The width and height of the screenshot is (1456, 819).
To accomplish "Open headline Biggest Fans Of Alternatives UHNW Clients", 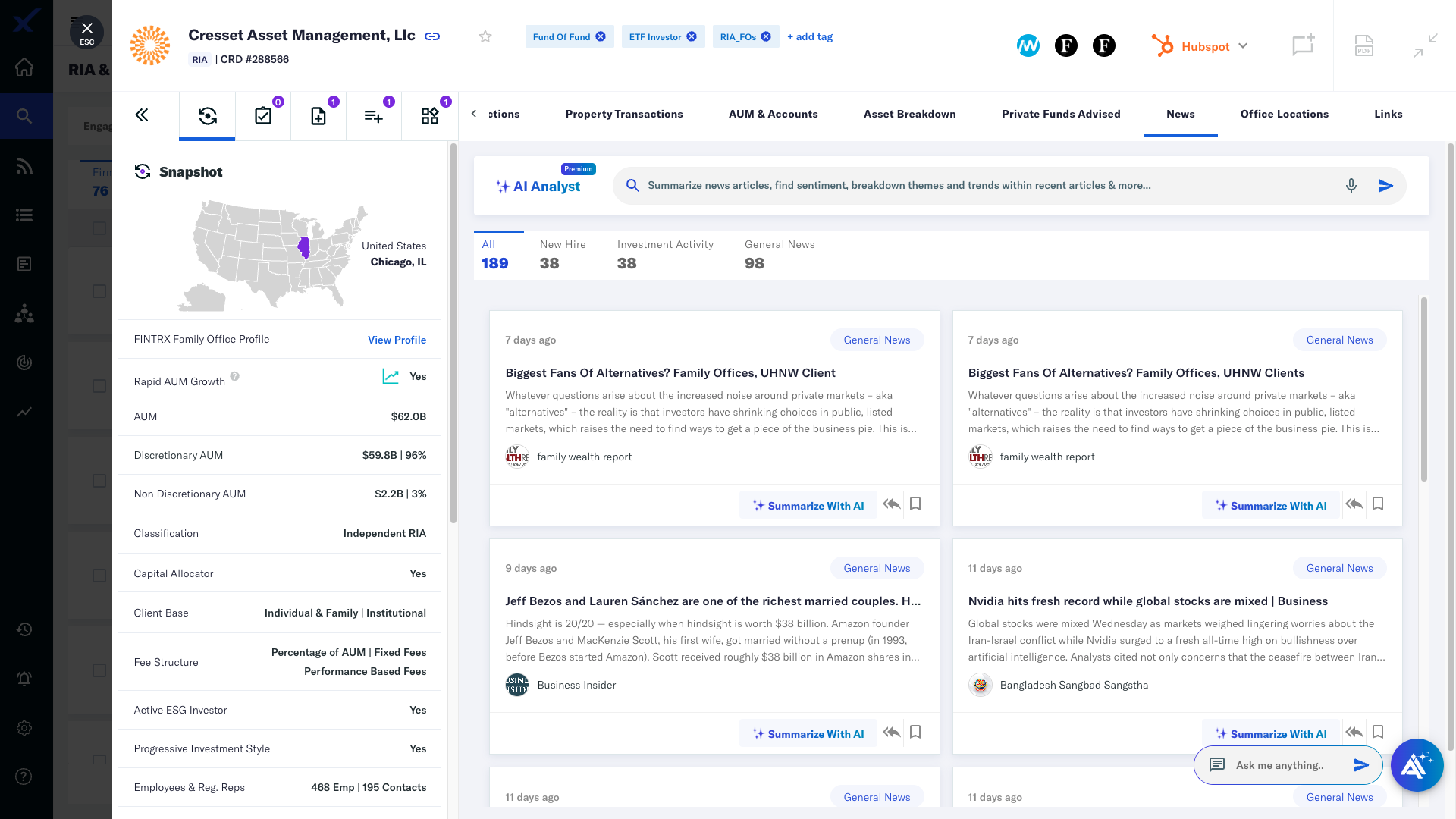I will pos(1136,373).
